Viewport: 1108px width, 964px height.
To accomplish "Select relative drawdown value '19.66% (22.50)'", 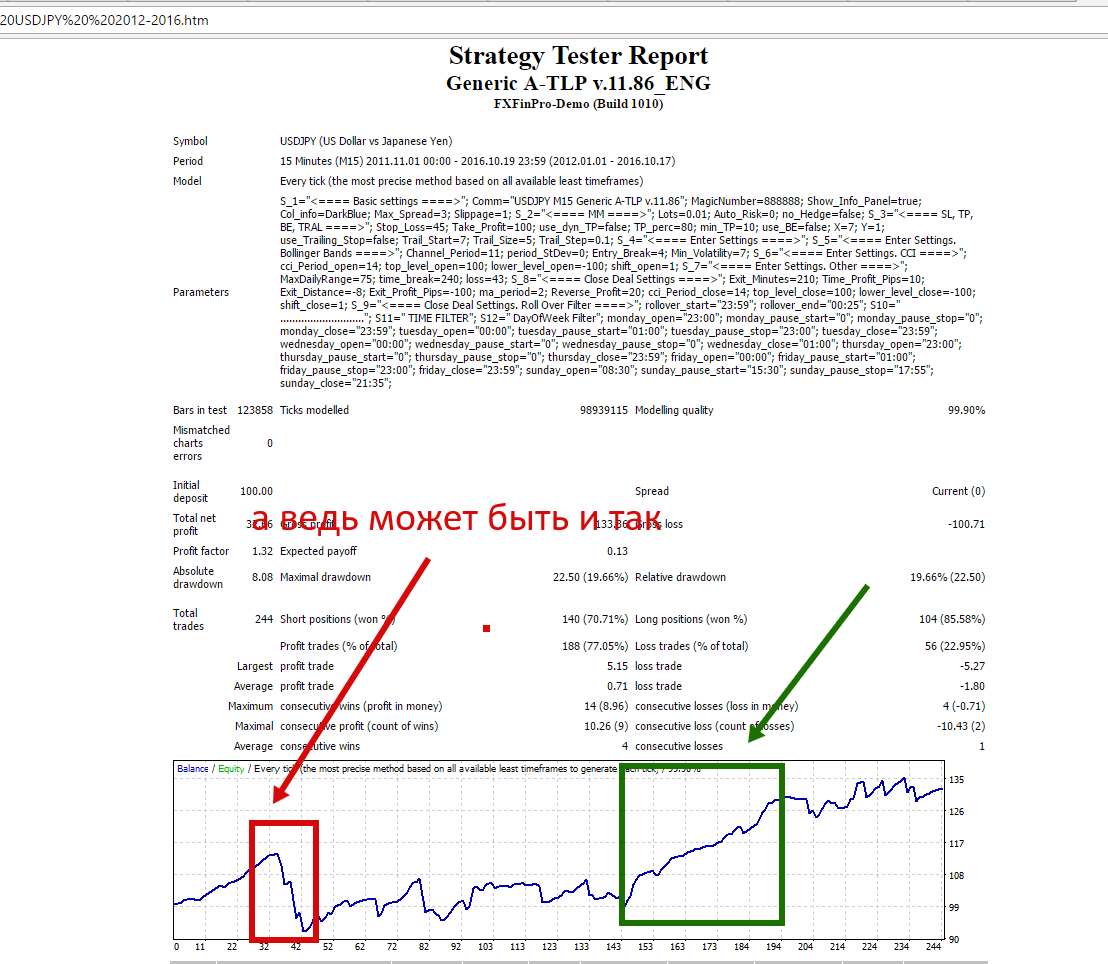I will tap(948, 577).
